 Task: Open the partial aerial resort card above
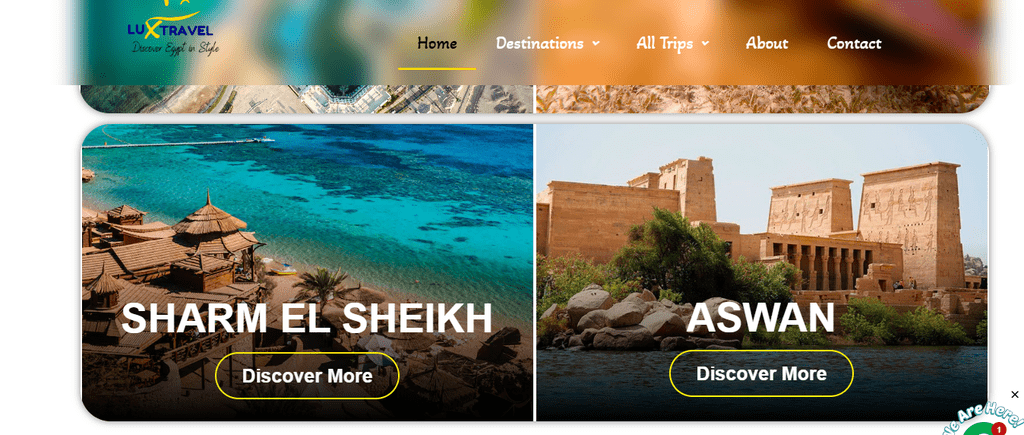307,99
